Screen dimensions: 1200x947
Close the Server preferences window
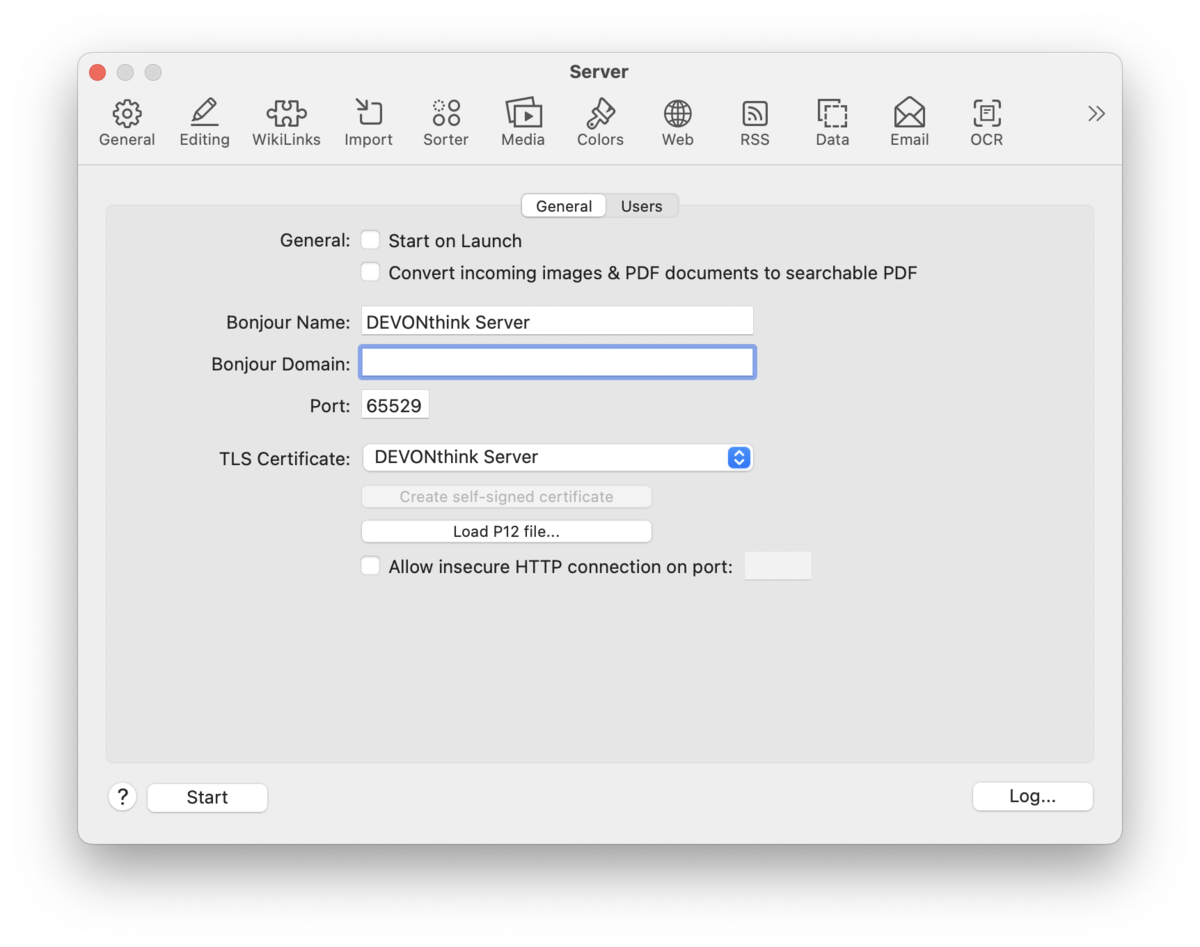click(97, 72)
